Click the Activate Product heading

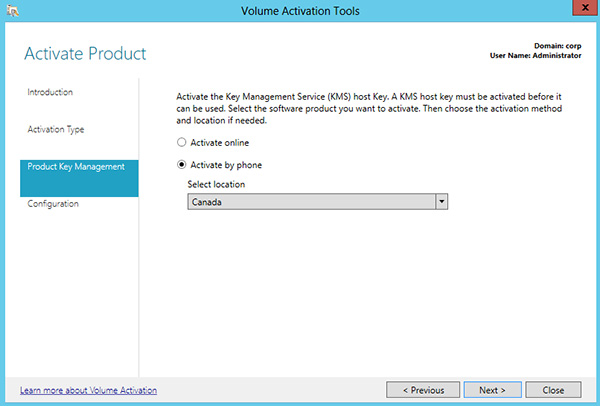click(85, 53)
